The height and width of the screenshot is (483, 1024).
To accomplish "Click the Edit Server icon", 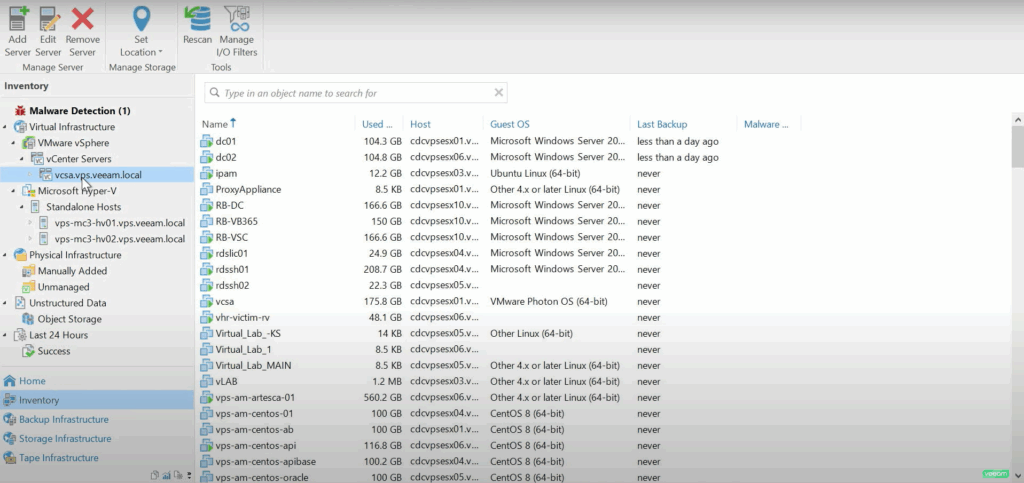I will point(48,19).
